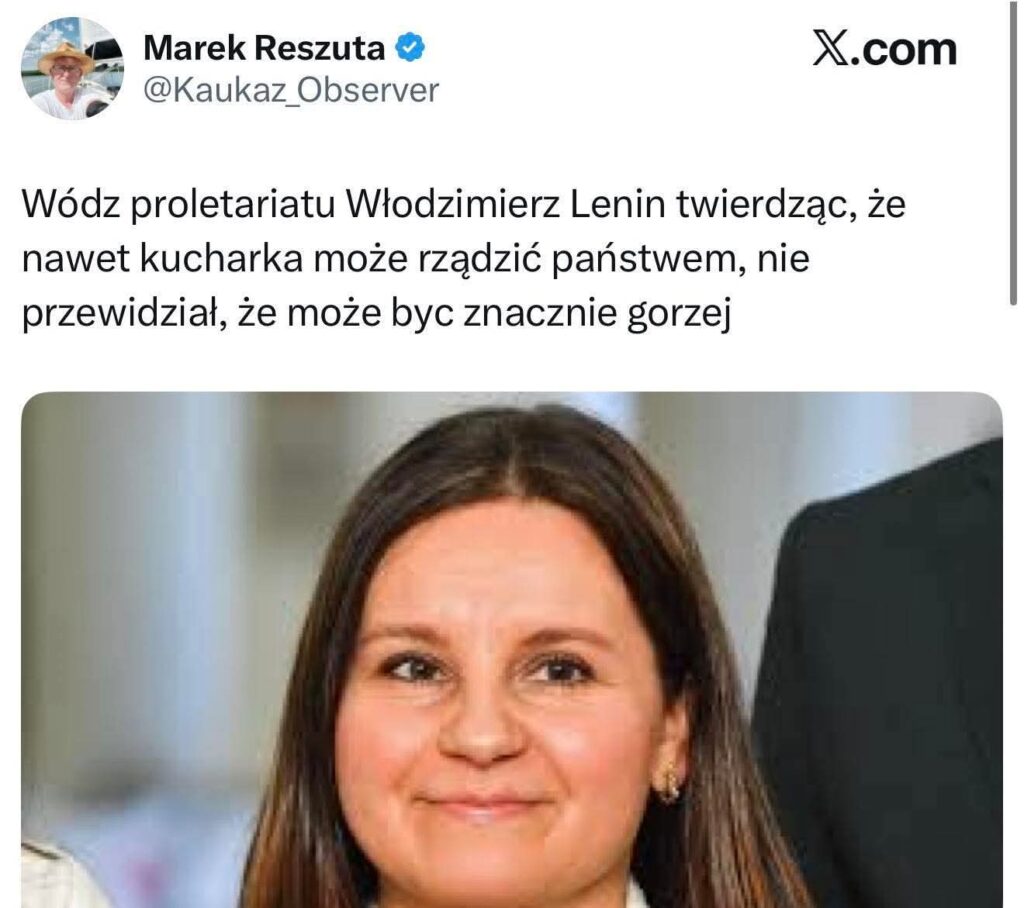Click the name "Włodzimierz" in the tweet text
Screen dimensions: 1024x908
(453, 204)
